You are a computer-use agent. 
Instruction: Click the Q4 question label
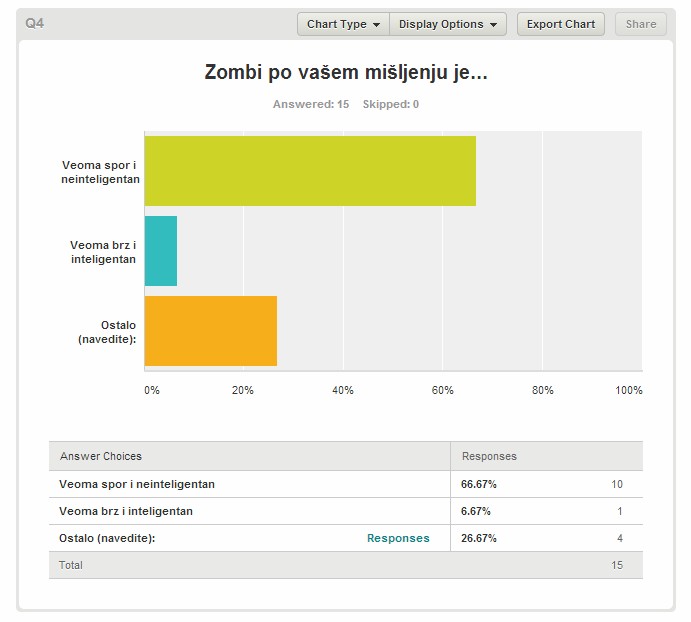34,23
